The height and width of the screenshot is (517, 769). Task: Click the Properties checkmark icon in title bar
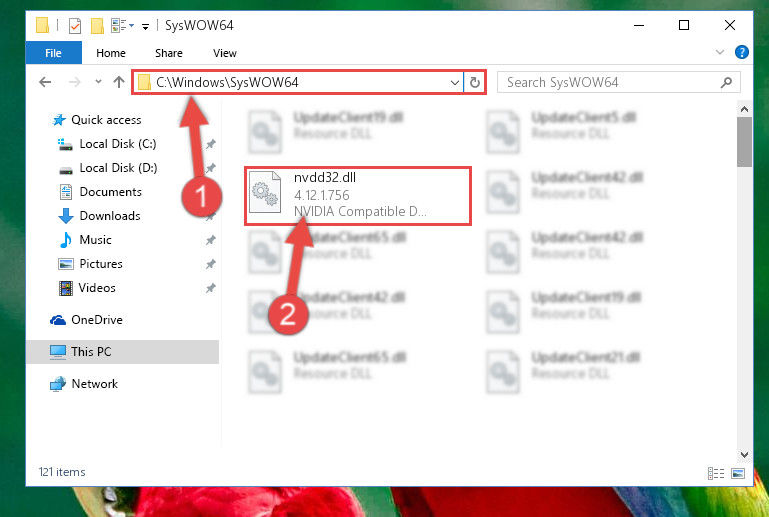(75, 26)
